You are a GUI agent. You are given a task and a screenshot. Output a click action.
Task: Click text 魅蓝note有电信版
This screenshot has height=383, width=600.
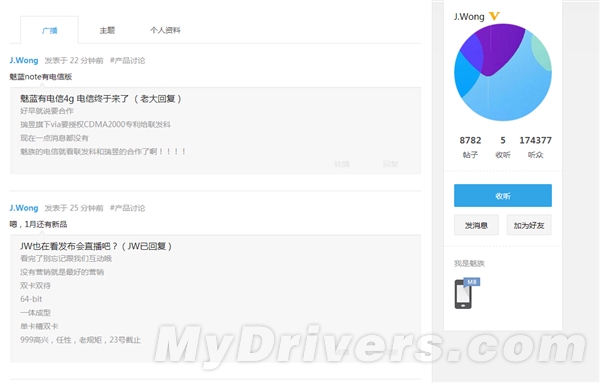point(41,77)
